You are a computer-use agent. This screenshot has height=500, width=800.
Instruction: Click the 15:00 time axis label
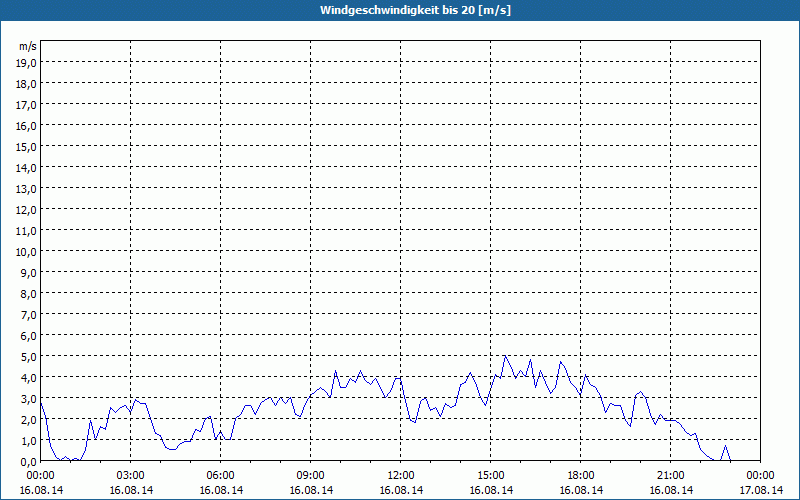491,476
